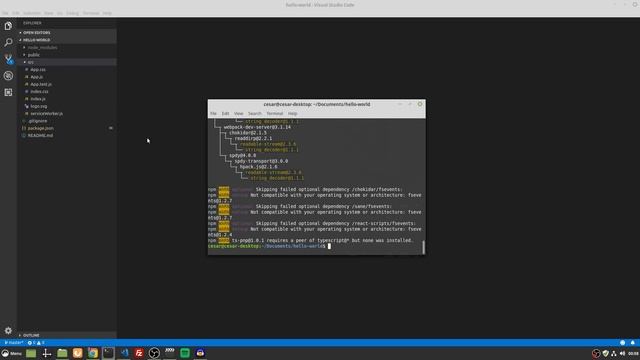Open the system Menu button in taskbar

(x=11, y=353)
